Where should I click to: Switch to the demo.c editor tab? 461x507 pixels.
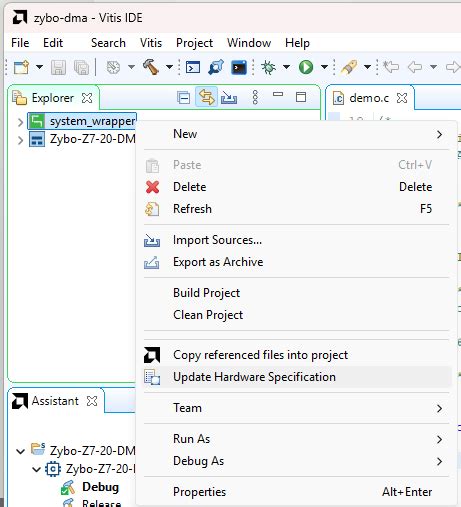[x=369, y=98]
